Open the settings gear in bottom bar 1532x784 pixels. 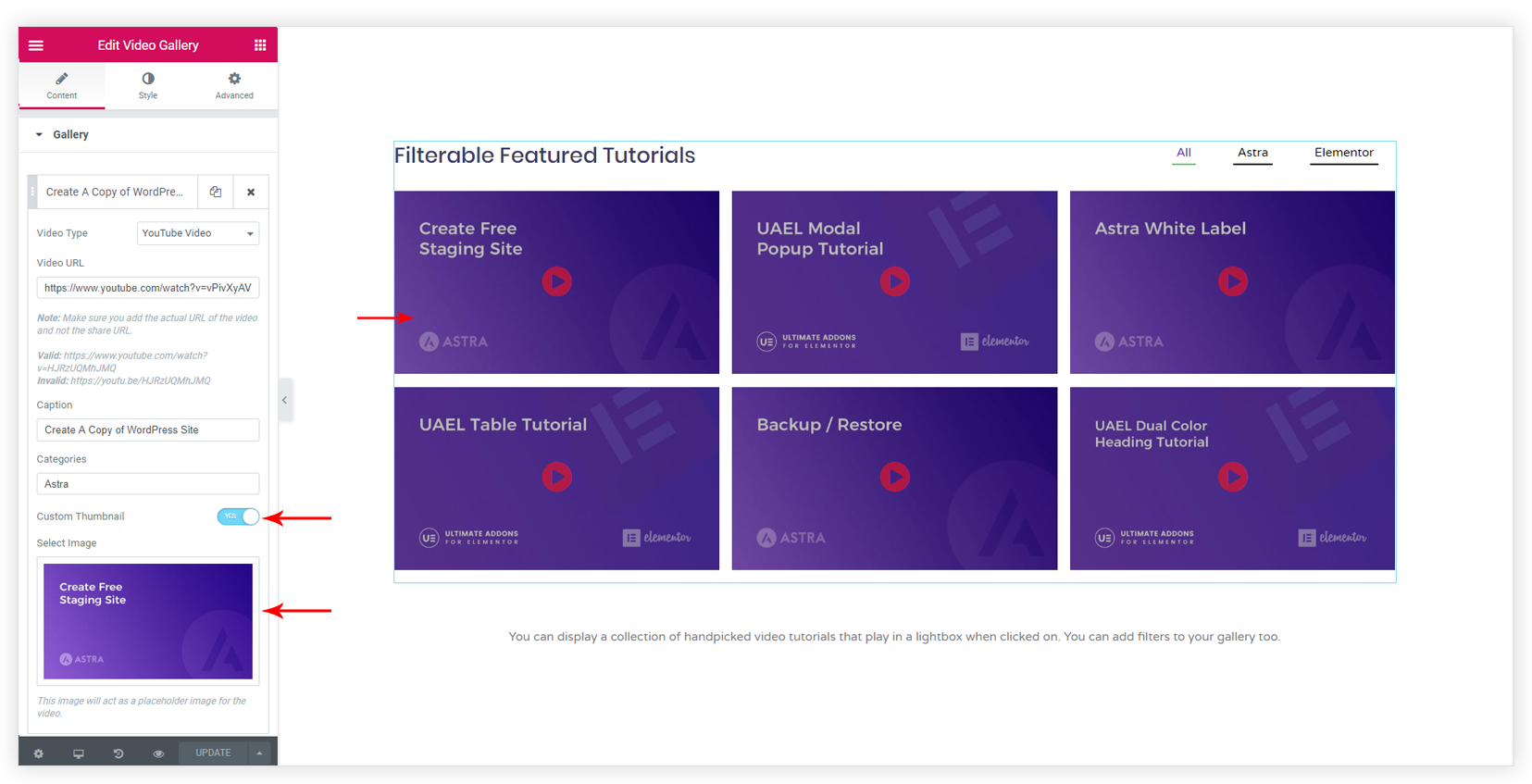[38, 753]
